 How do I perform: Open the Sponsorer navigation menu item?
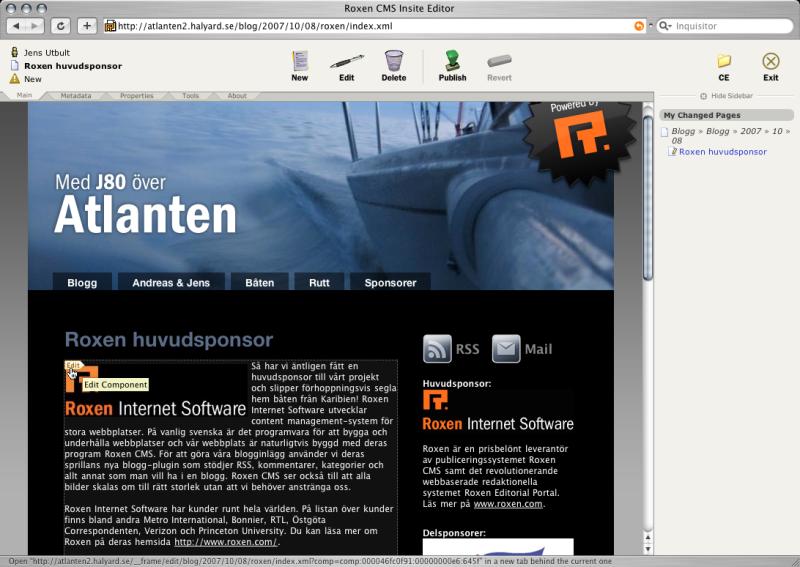390,283
